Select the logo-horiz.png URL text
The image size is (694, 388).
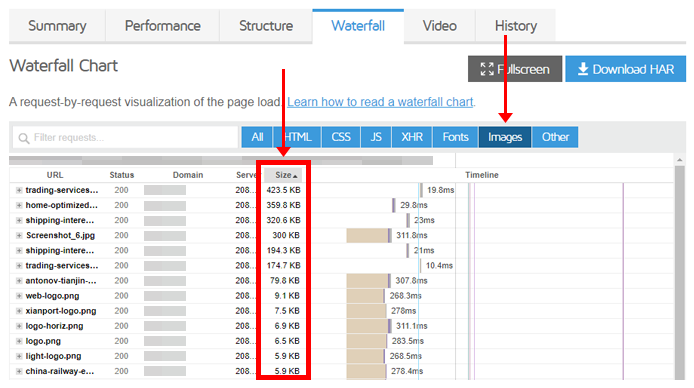tap(54, 326)
